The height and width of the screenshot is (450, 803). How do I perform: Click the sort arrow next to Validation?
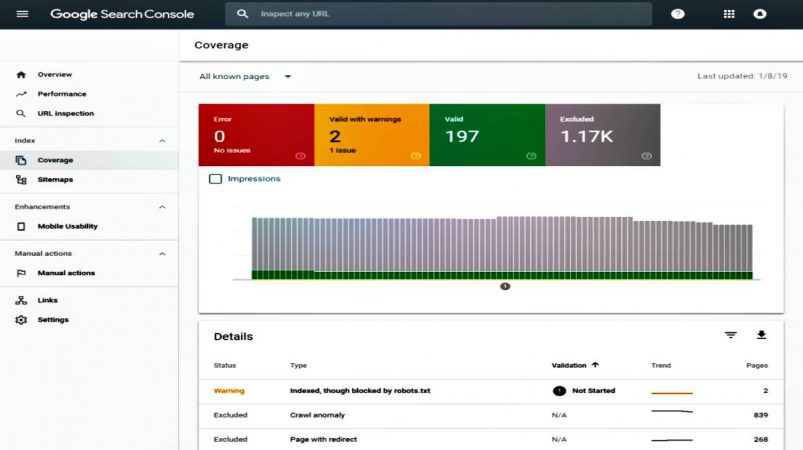595,365
